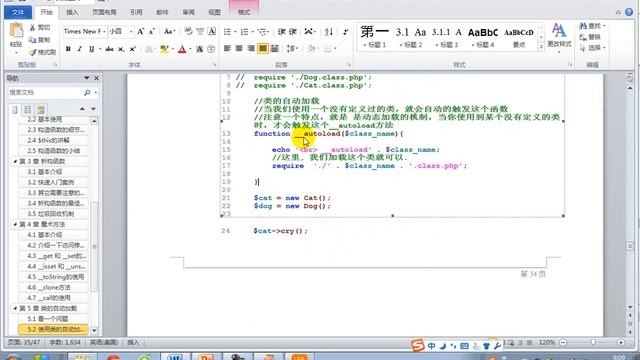Click the Clear Formatting icon
This screenshot has height=360, width=640.
[x=188, y=31]
